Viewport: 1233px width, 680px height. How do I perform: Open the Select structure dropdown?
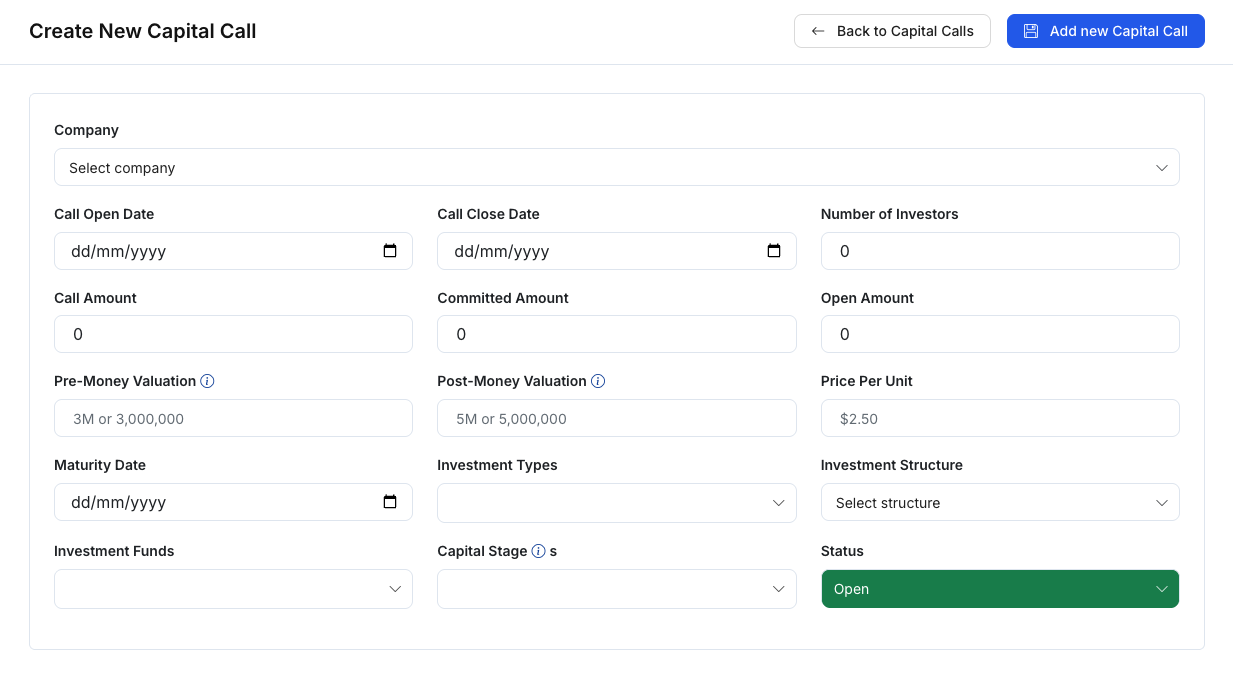click(x=999, y=503)
